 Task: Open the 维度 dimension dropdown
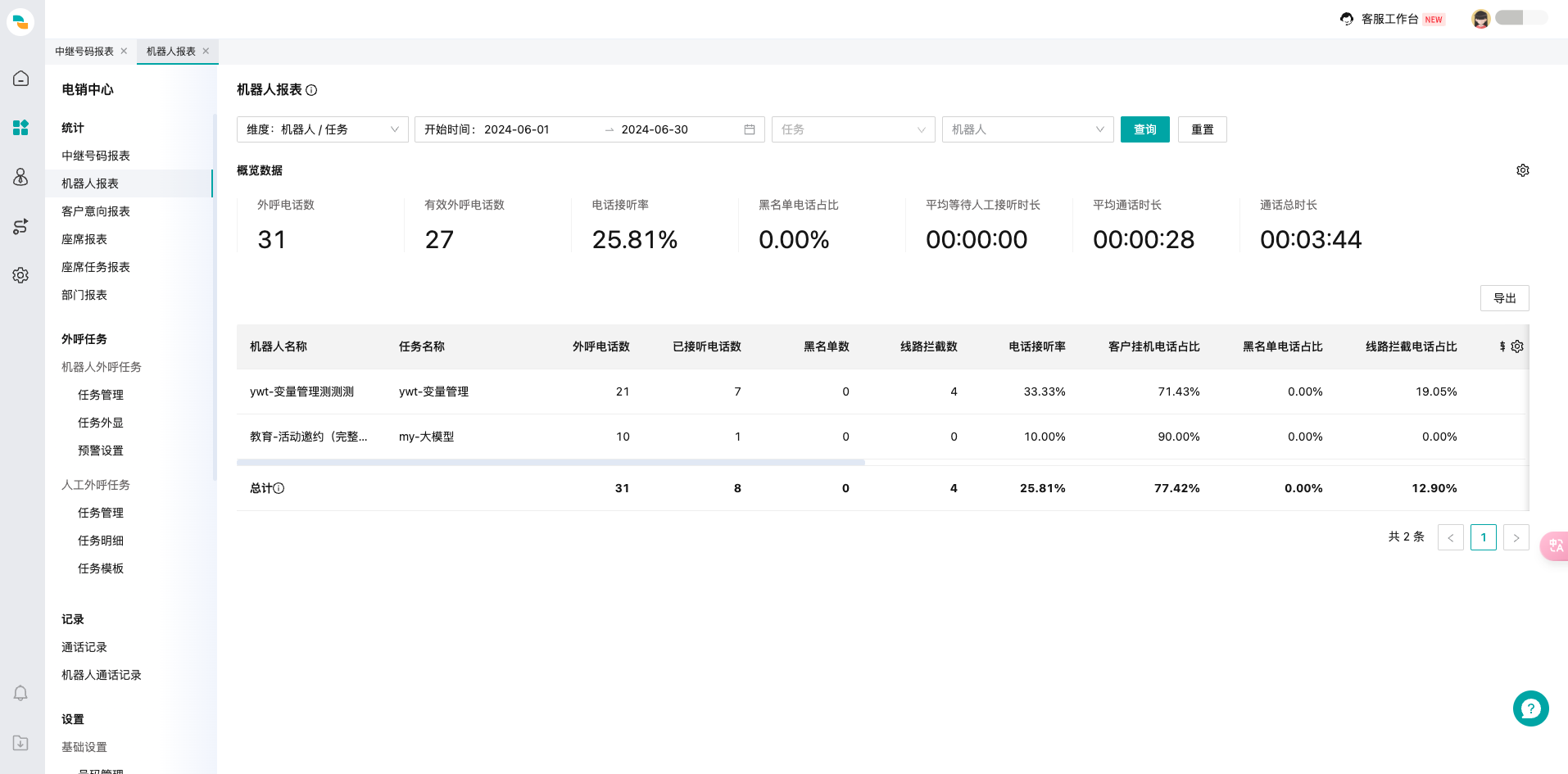coord(323,129)
